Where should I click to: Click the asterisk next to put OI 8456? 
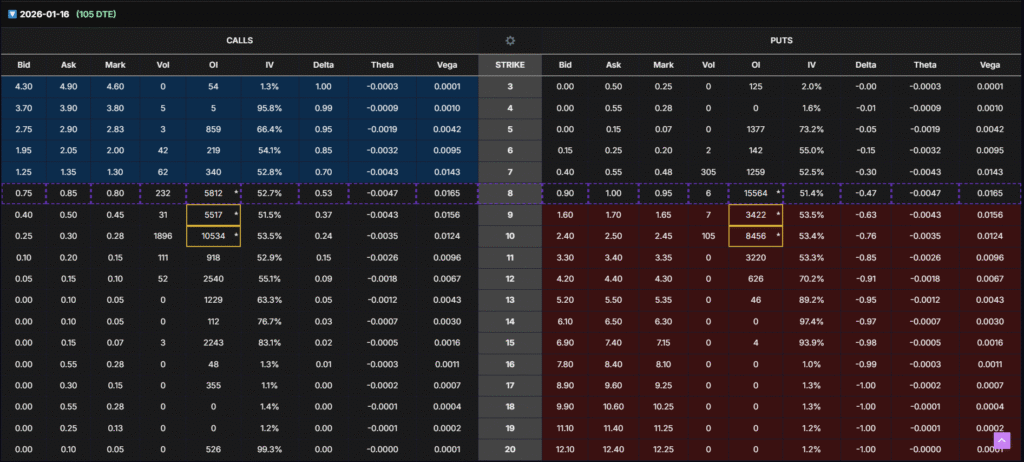(777, 236)
